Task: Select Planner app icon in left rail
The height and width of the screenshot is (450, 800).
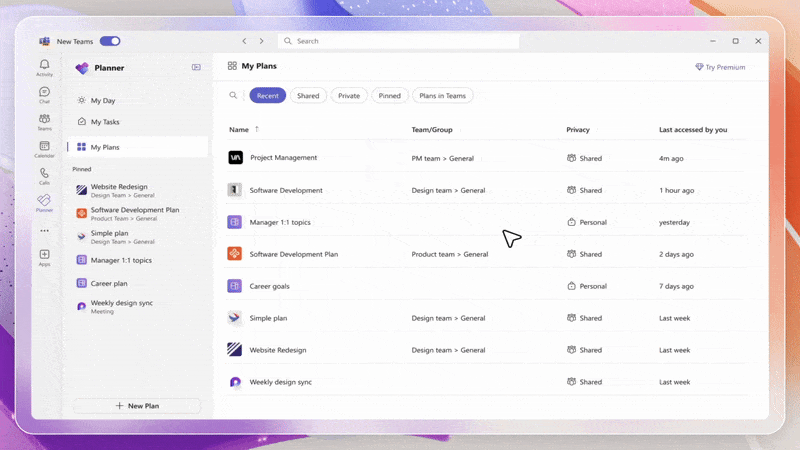Action: pyautogui.click(x=44, y=203)
